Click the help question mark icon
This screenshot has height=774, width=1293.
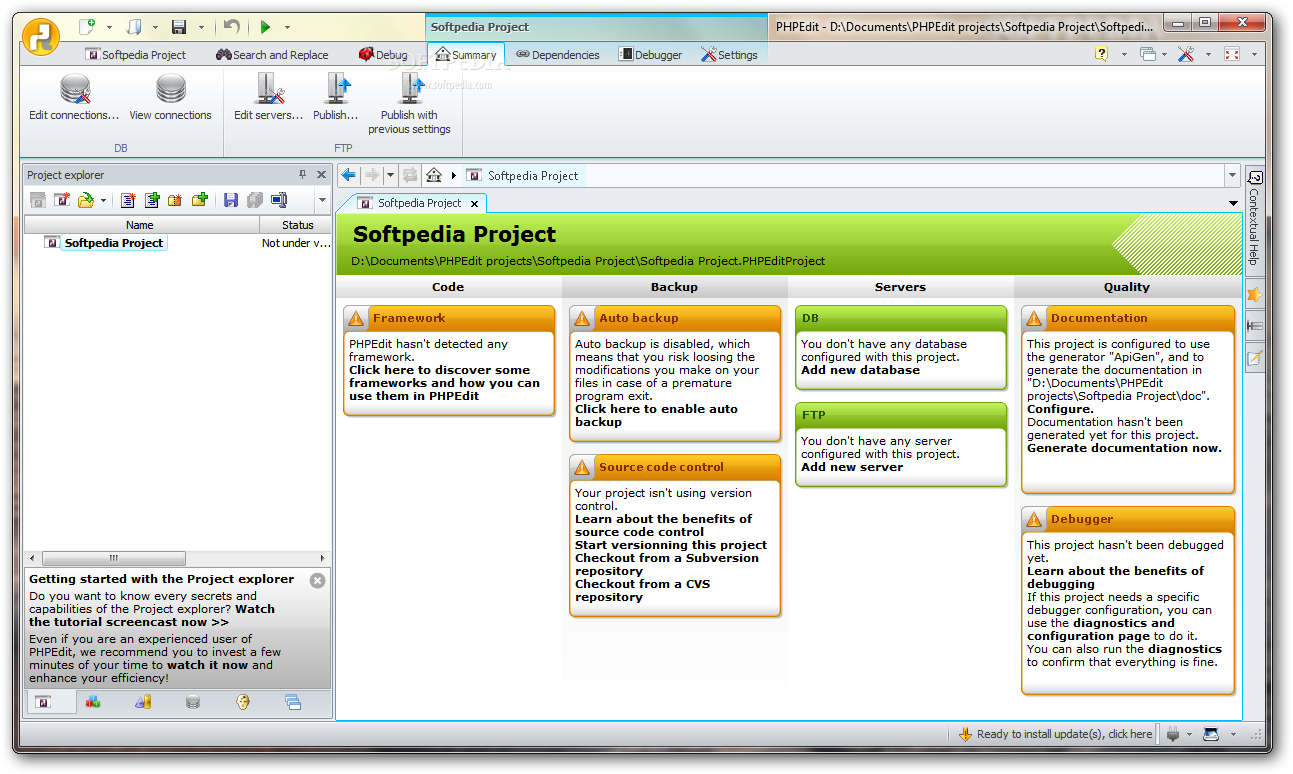coord(1102,54)
